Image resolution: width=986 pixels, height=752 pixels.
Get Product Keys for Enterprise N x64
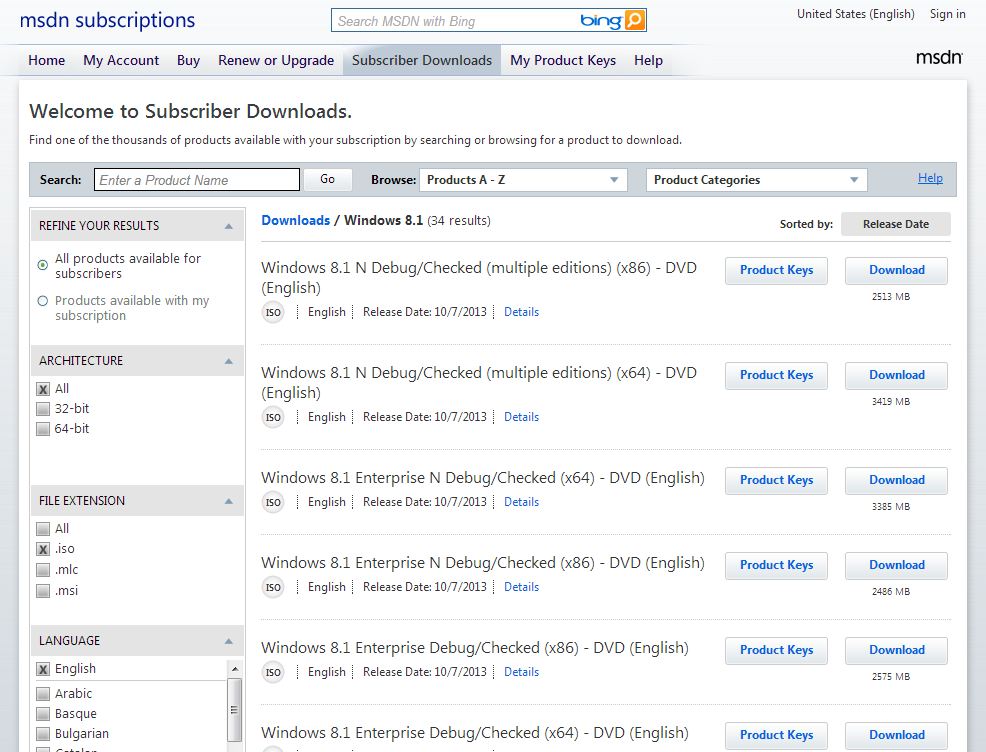click(776, 480)
